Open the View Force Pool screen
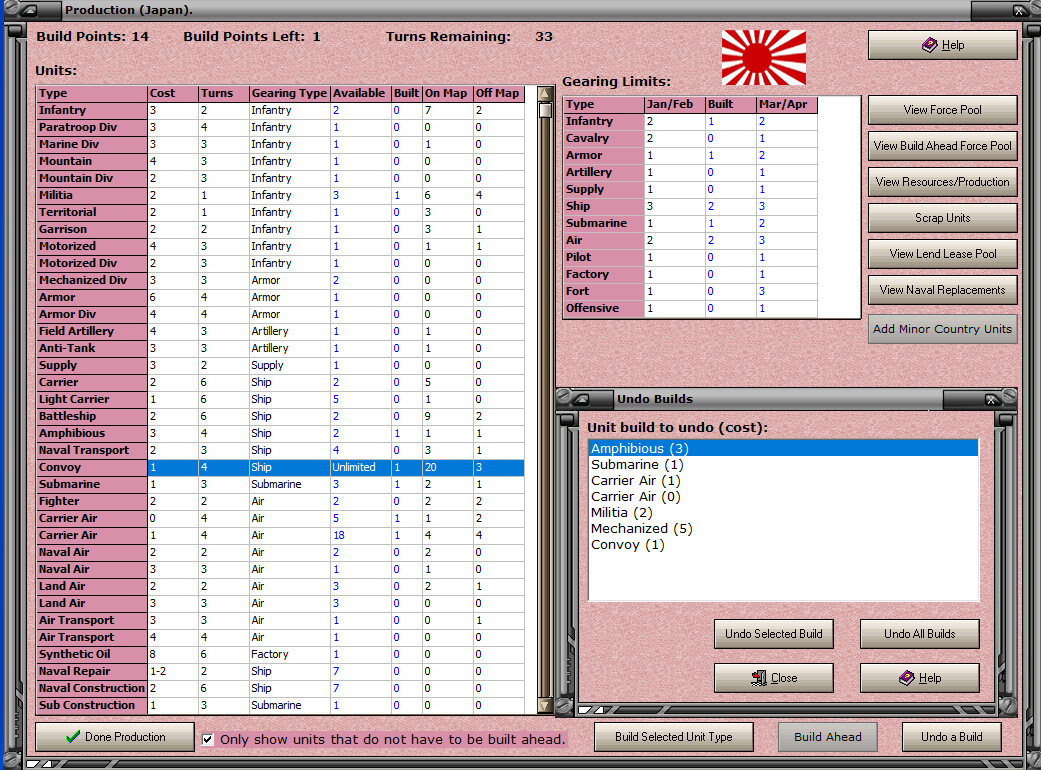 tap(942, 110)
